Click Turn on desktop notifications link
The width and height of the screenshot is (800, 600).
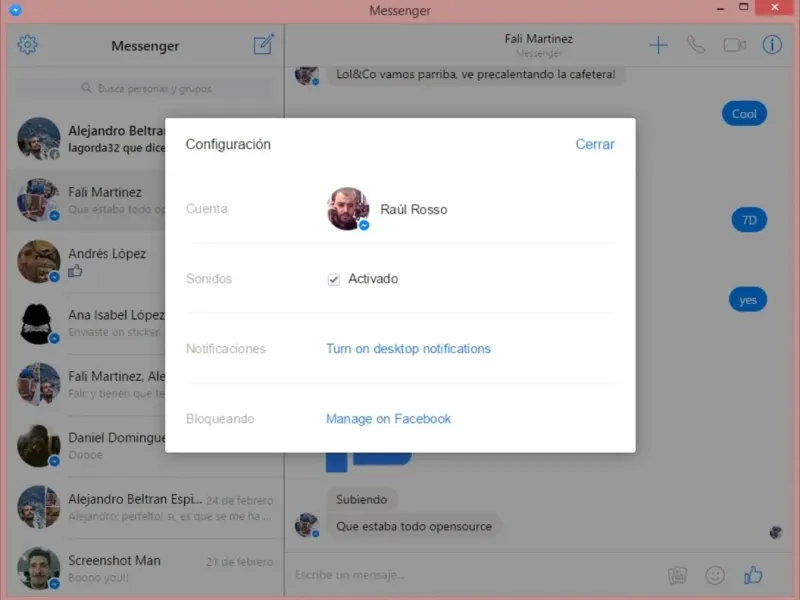(x=408, y=348)
